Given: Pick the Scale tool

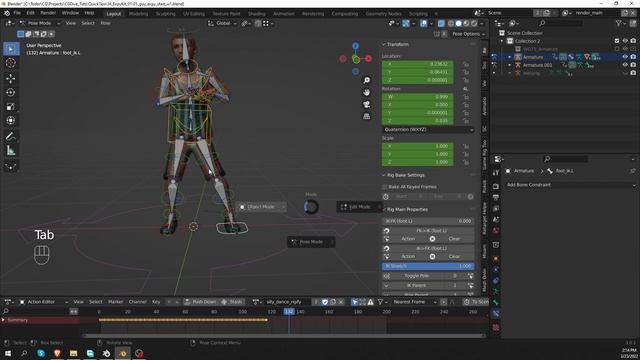Looking at the screenshot, I should 11,107.
